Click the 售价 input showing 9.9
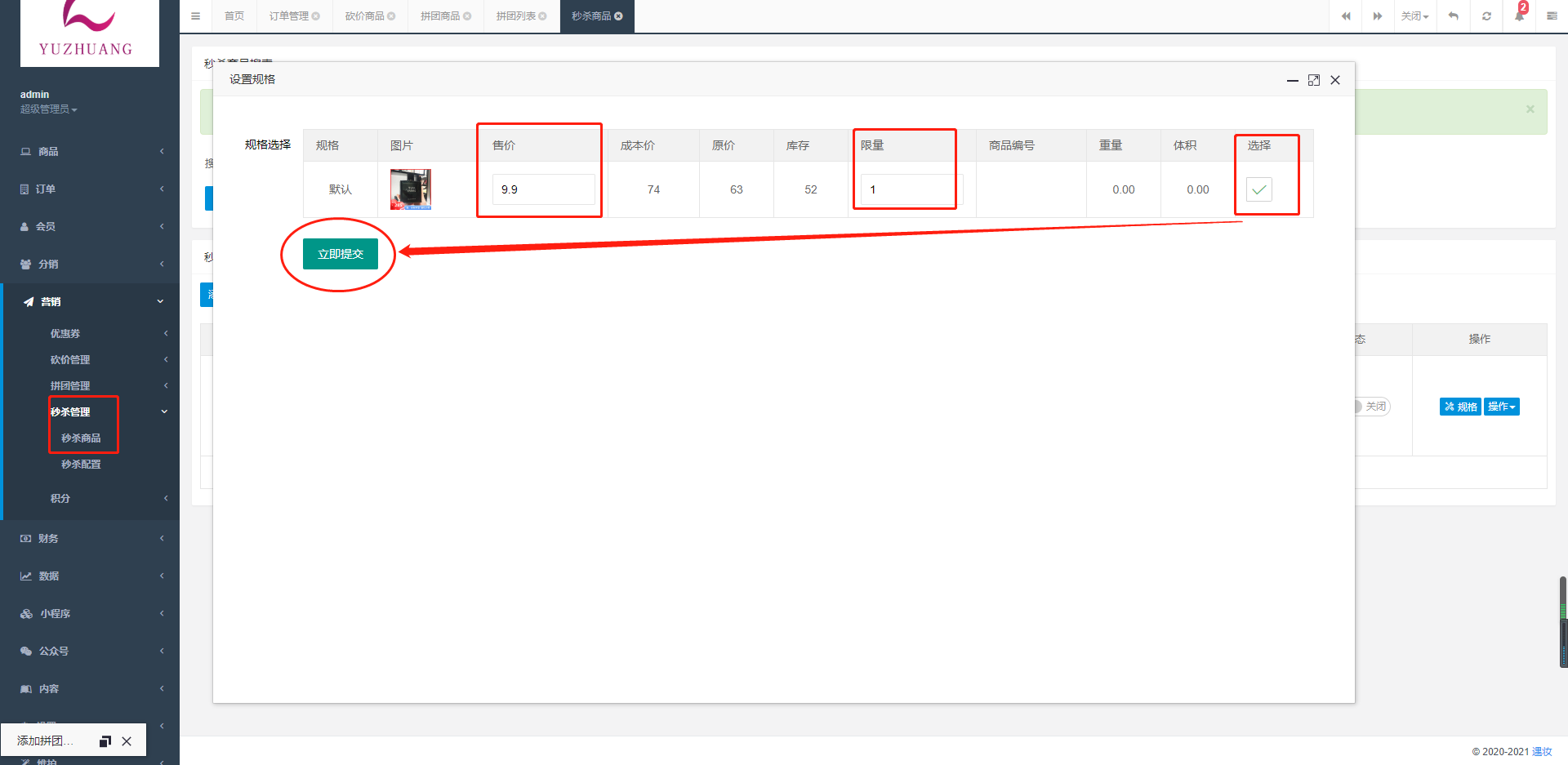 544,189
